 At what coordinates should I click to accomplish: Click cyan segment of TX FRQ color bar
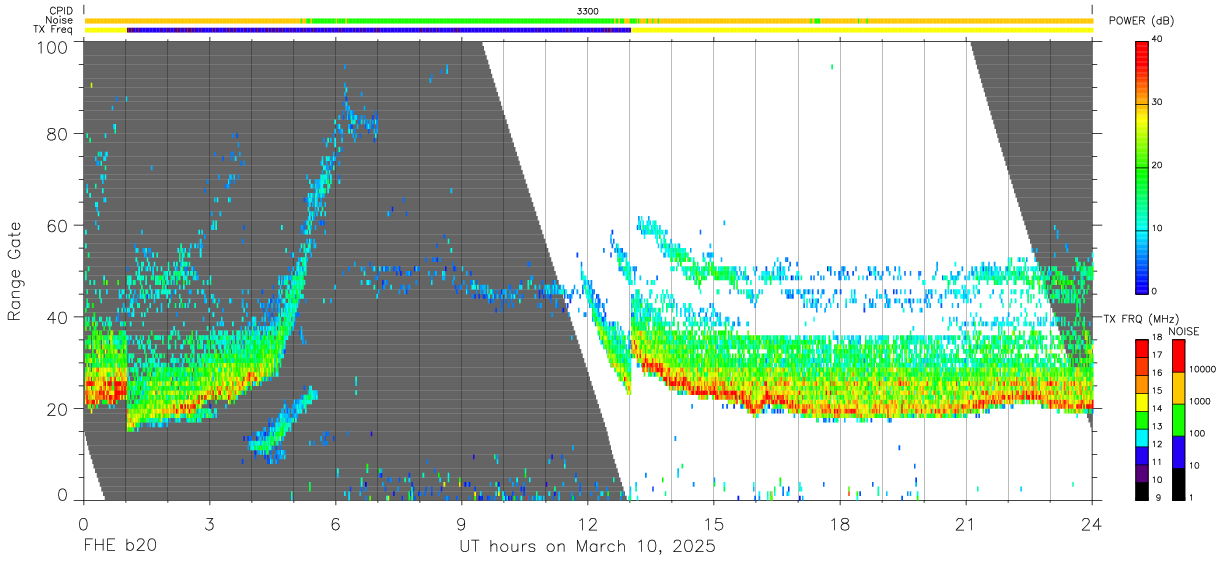1141,437
